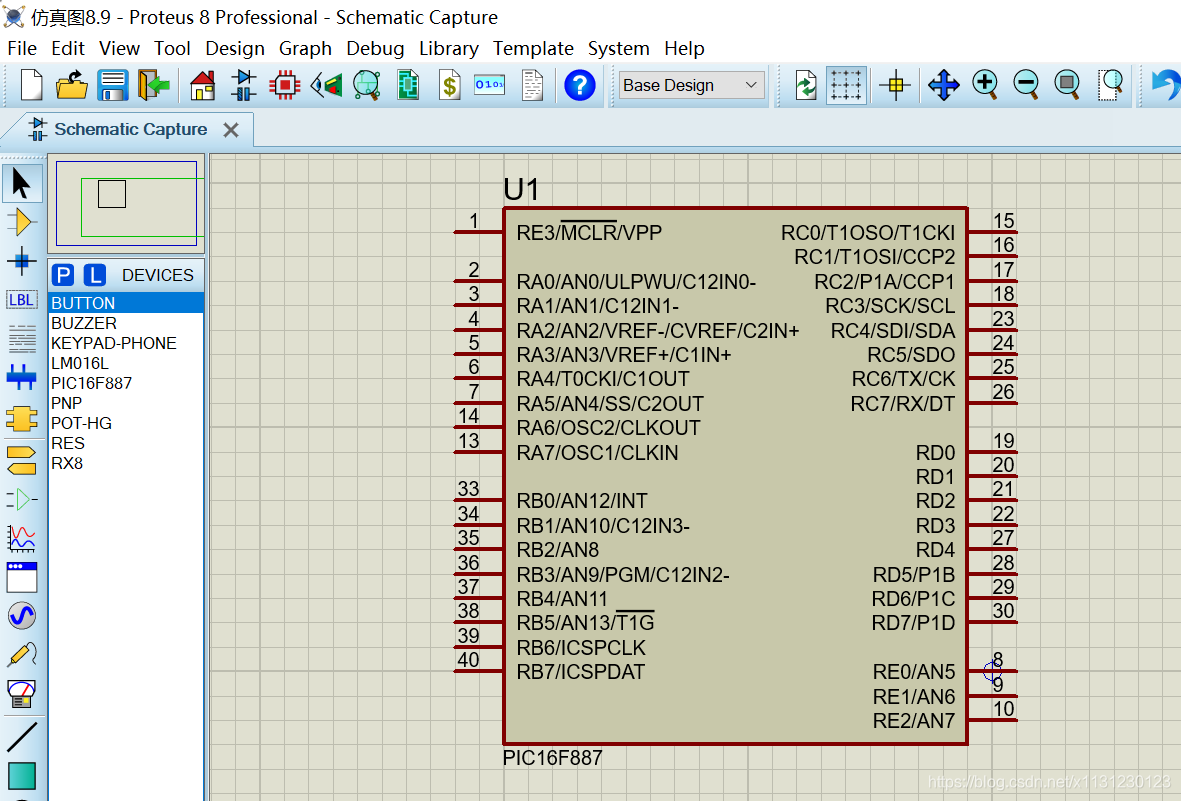Viewport: 1181px width, 801px height.
Task: Click the Center at Cursor pan icon
Action: (943, 84)
